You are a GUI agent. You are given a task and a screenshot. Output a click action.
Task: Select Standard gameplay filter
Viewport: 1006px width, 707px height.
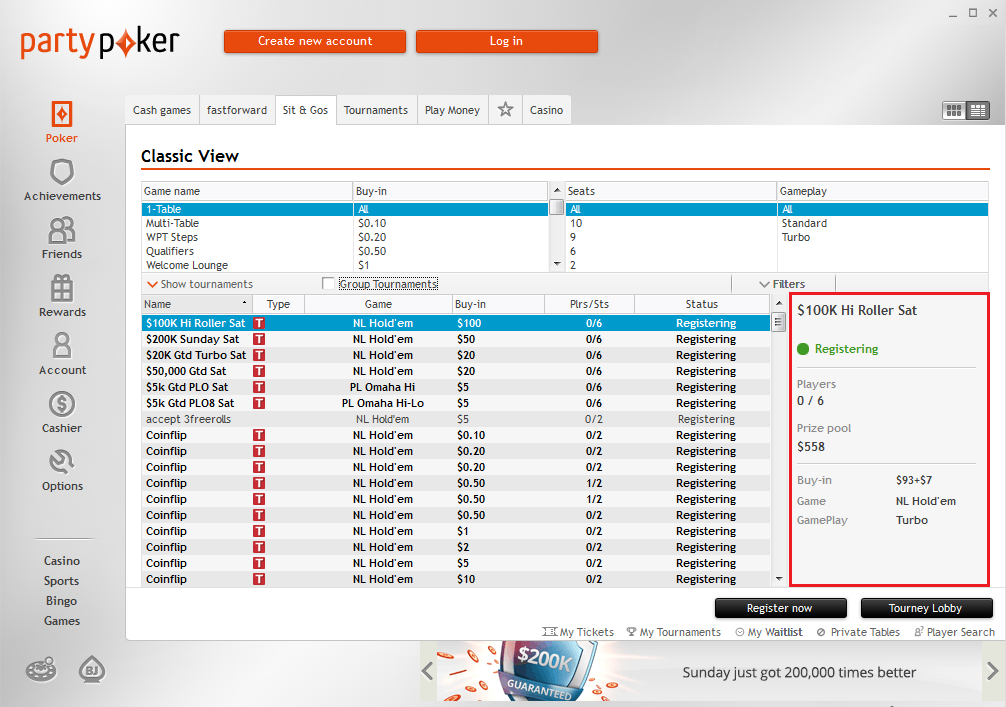coord(883,223)
